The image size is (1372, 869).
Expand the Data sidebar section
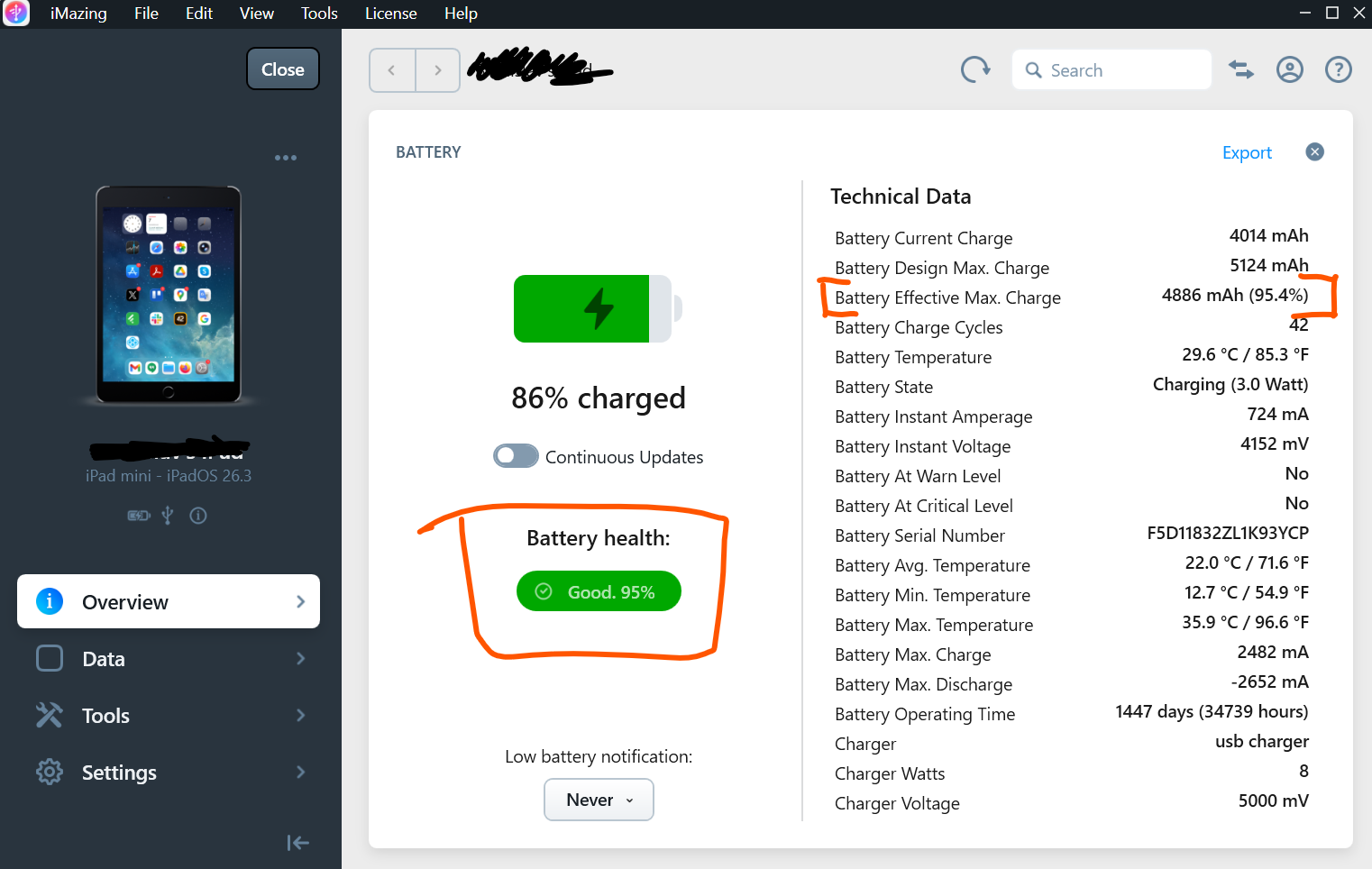pos(169,659)
